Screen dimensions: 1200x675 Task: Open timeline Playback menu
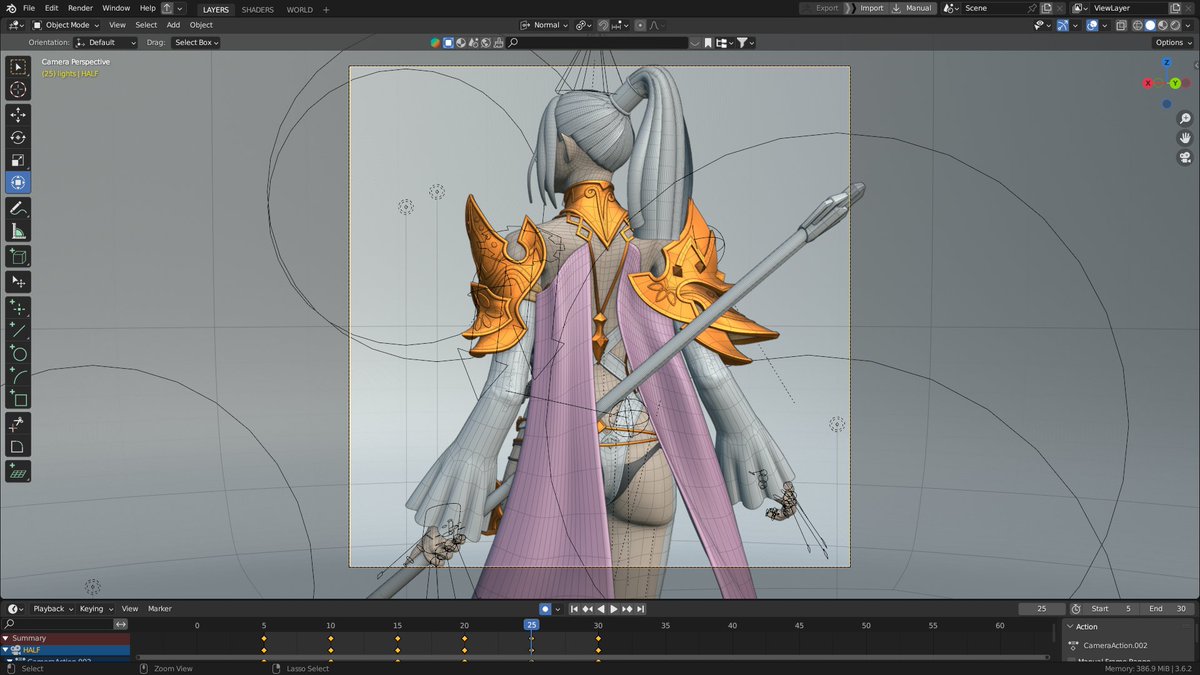tap(52, 608)
